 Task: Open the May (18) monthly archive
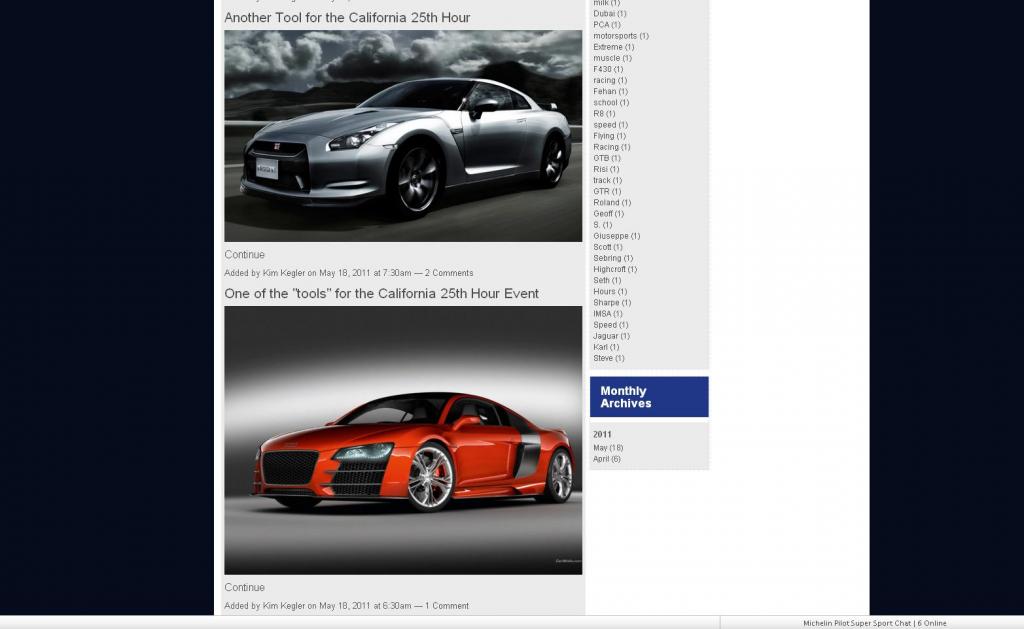600,448
